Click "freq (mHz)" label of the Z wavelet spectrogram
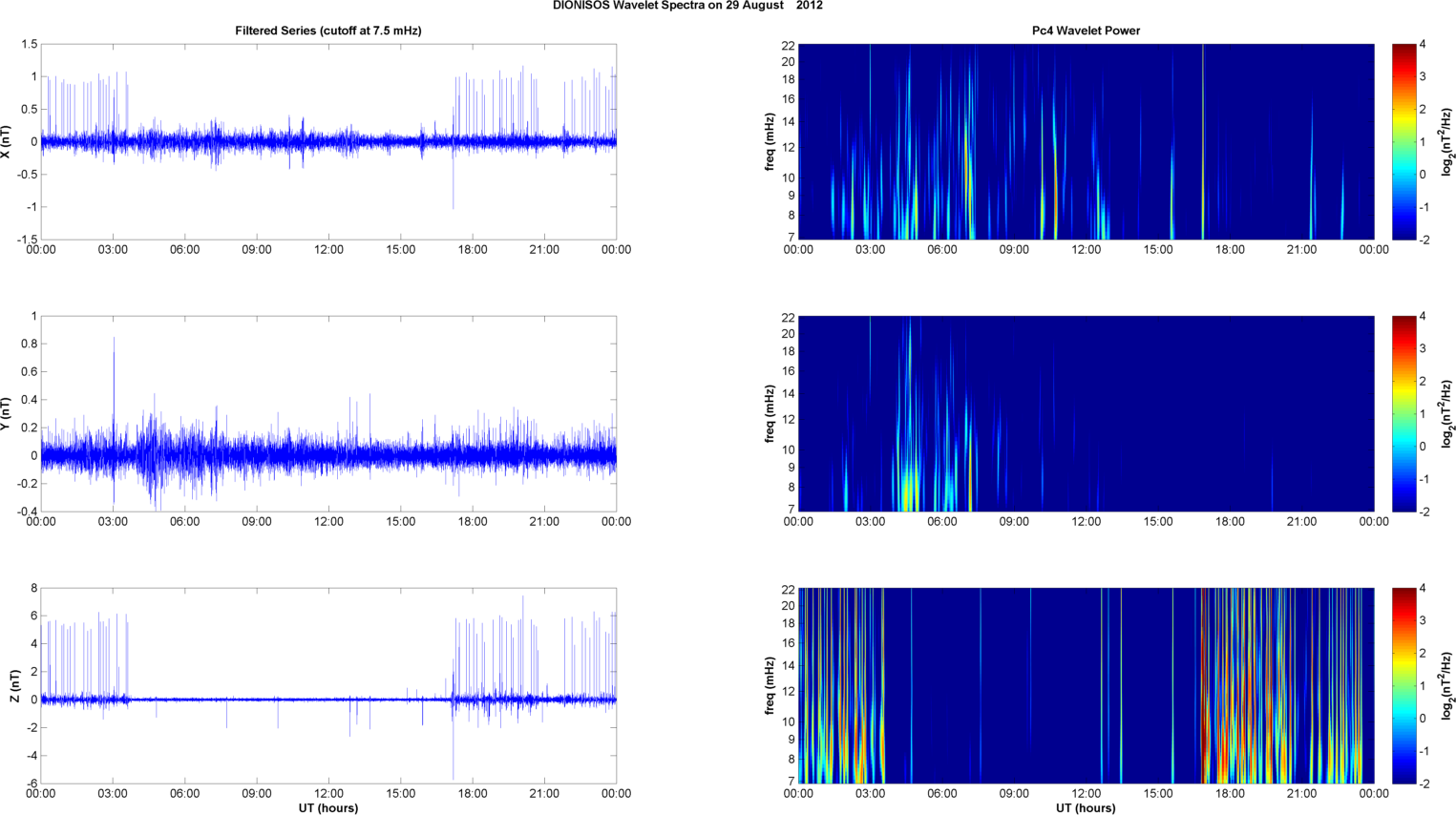This screenshot has height=815, width=1456. pos(770,685)
